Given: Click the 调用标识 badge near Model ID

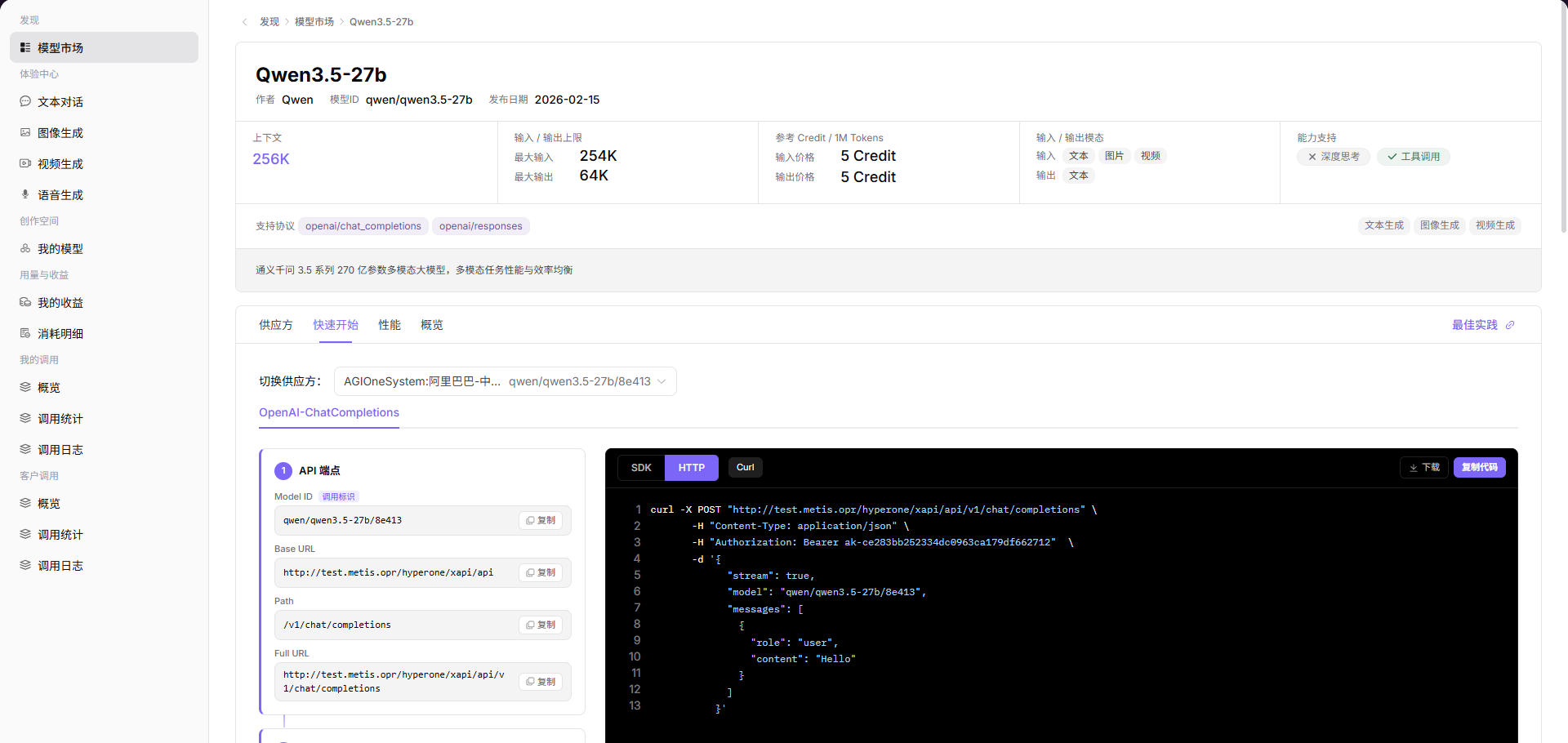Looking at the screenshot, I should coord(339,496).
